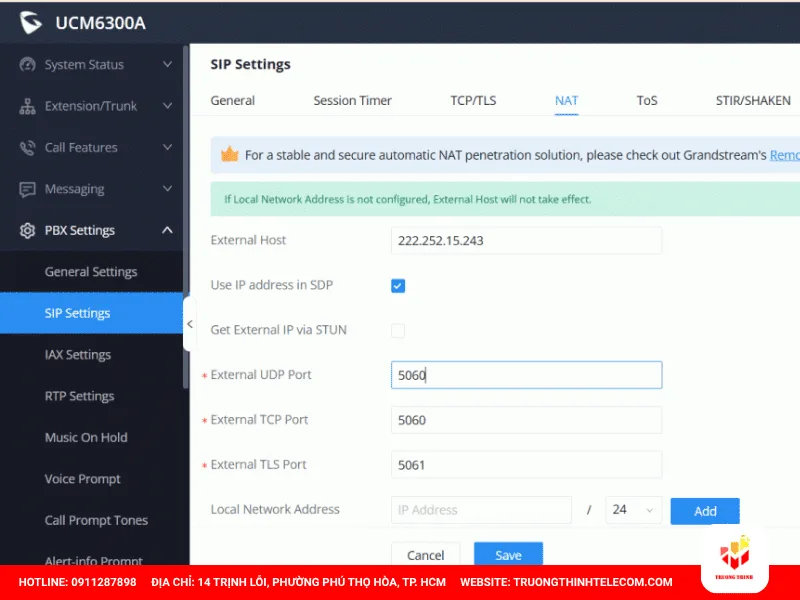Screen dimensions: 800x600
Task: Open the TCP/TLS tab
Action: pos(473,101)
